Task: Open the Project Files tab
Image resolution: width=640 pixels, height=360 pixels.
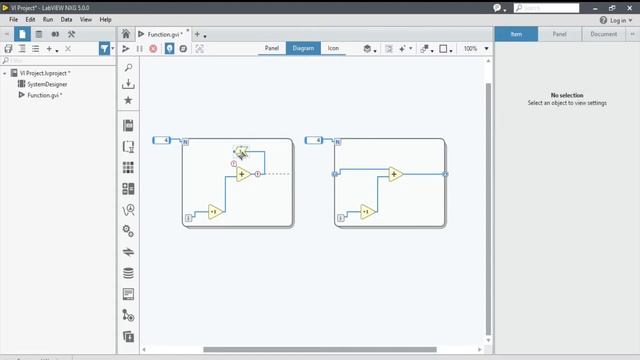Action: tap(22, 34)
